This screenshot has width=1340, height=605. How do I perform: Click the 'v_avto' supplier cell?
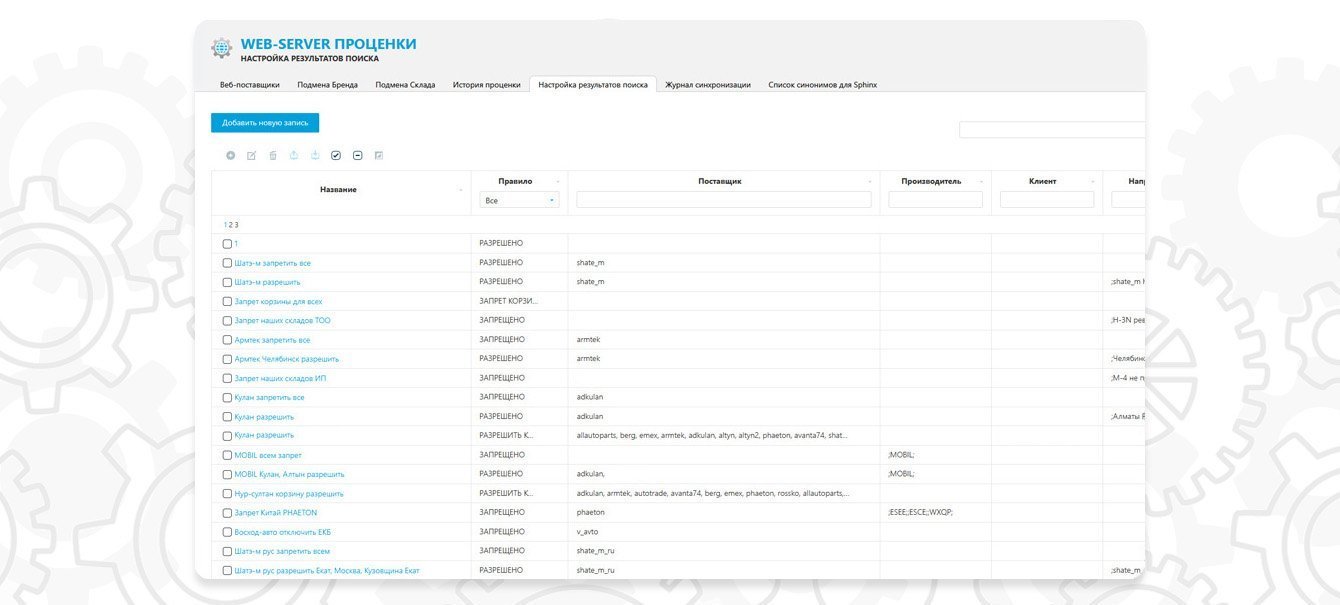(x=724, y=532)
